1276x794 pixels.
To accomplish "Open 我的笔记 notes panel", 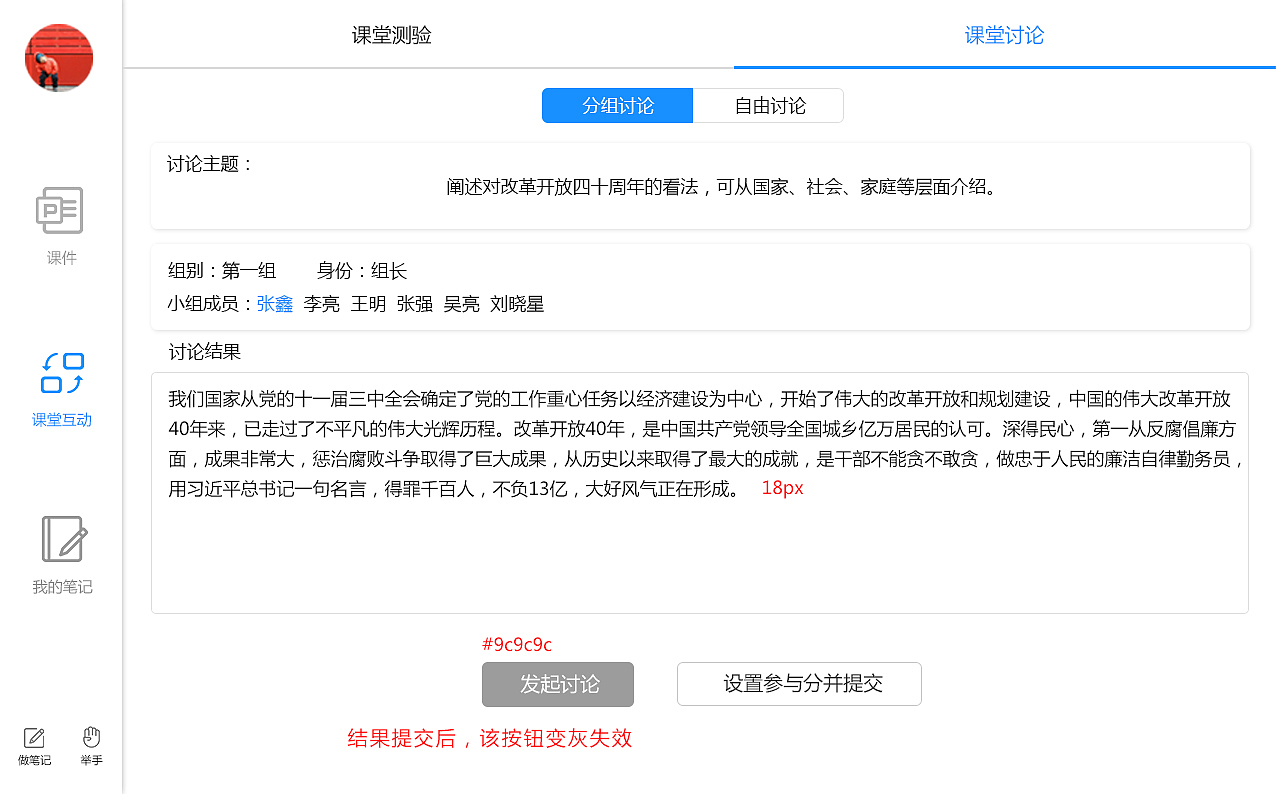I will click(61, 555).
